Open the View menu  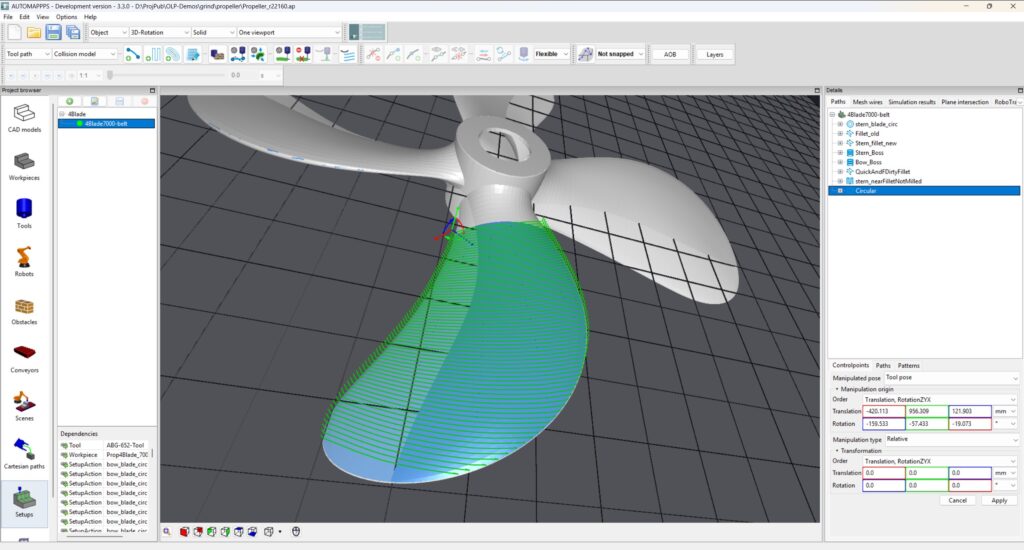pos(42,17)
